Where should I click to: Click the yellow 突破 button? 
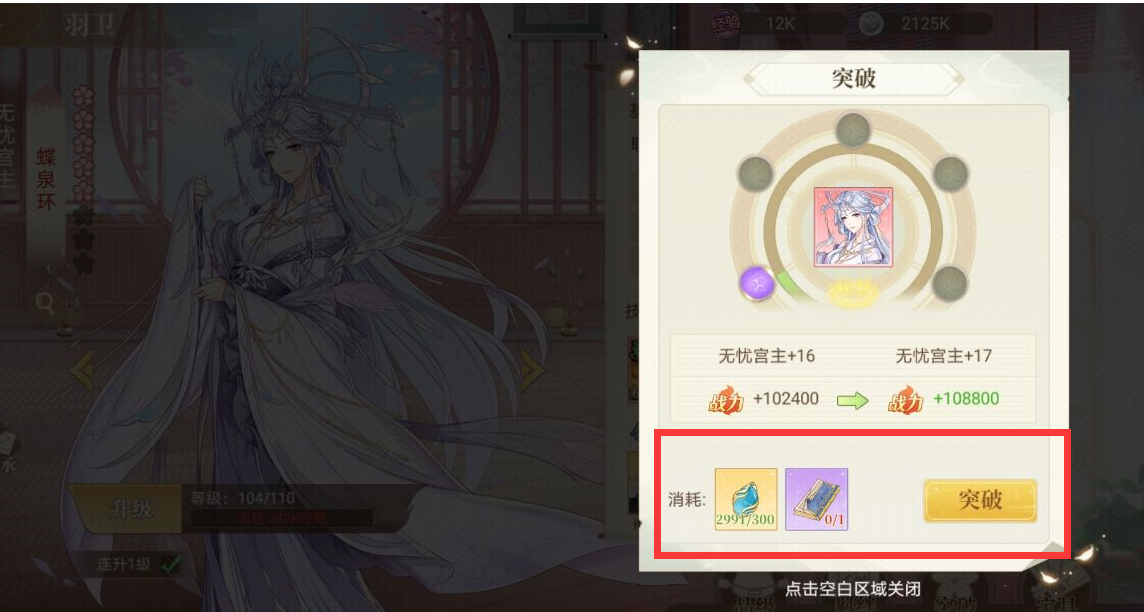(x=980, y=500)
